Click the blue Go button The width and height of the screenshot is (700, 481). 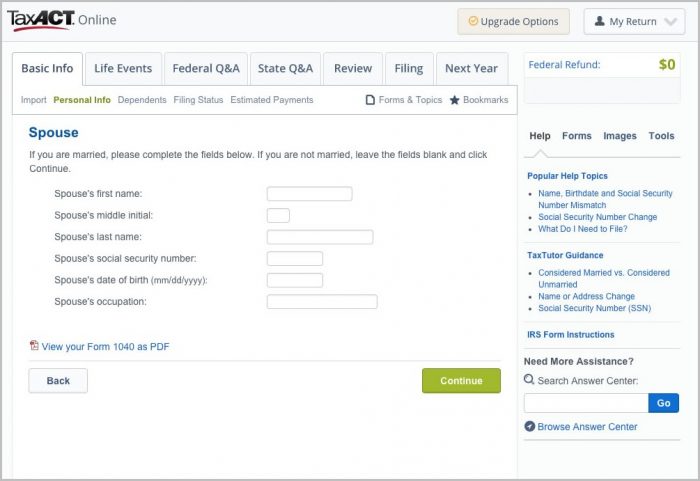coord(663,403)
